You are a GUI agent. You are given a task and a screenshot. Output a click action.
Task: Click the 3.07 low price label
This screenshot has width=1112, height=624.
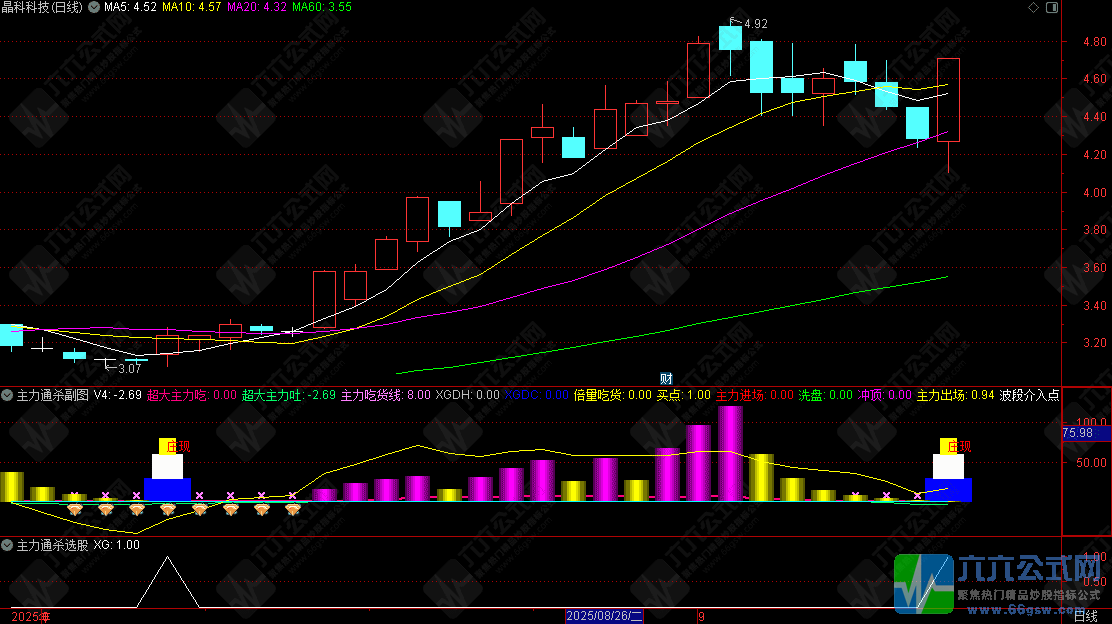129,369
